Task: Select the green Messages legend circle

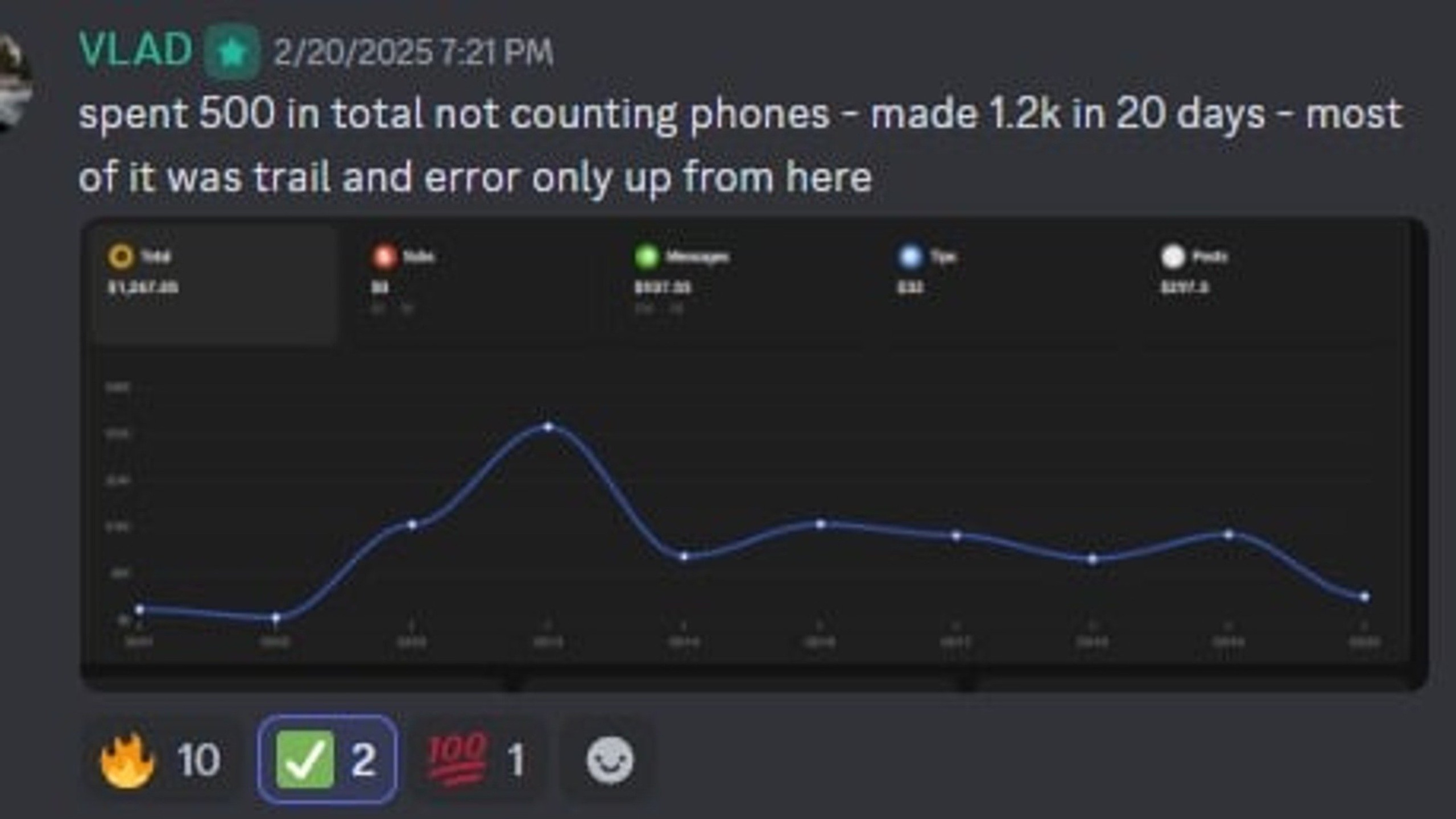Action: [647, 257]
